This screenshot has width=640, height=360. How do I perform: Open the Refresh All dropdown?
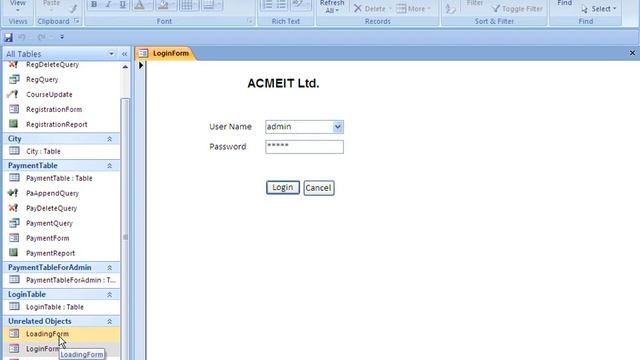[331, 7]
